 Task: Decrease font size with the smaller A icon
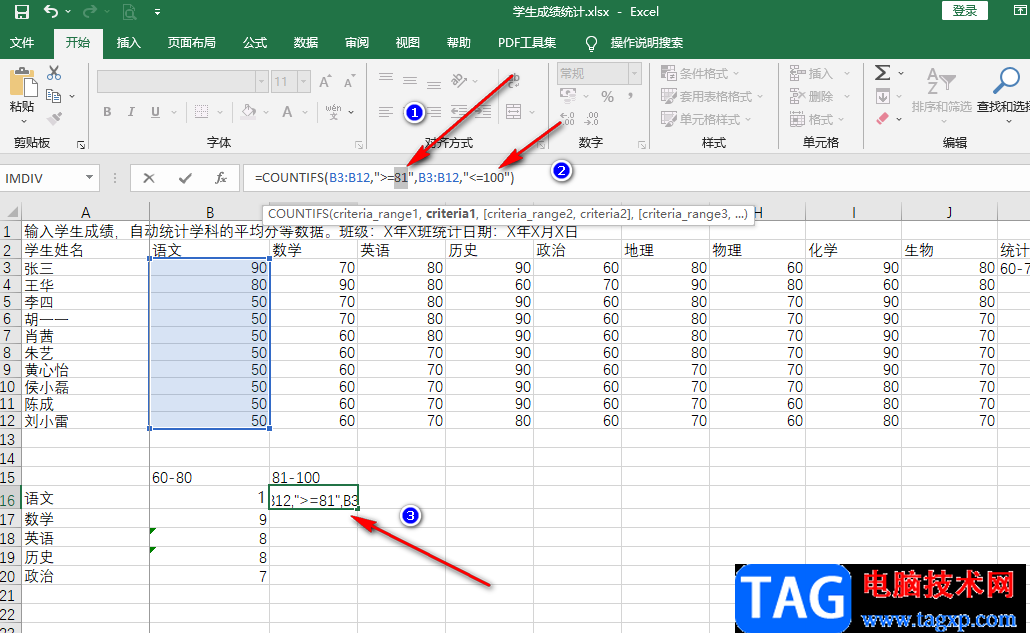click(349, 81)
